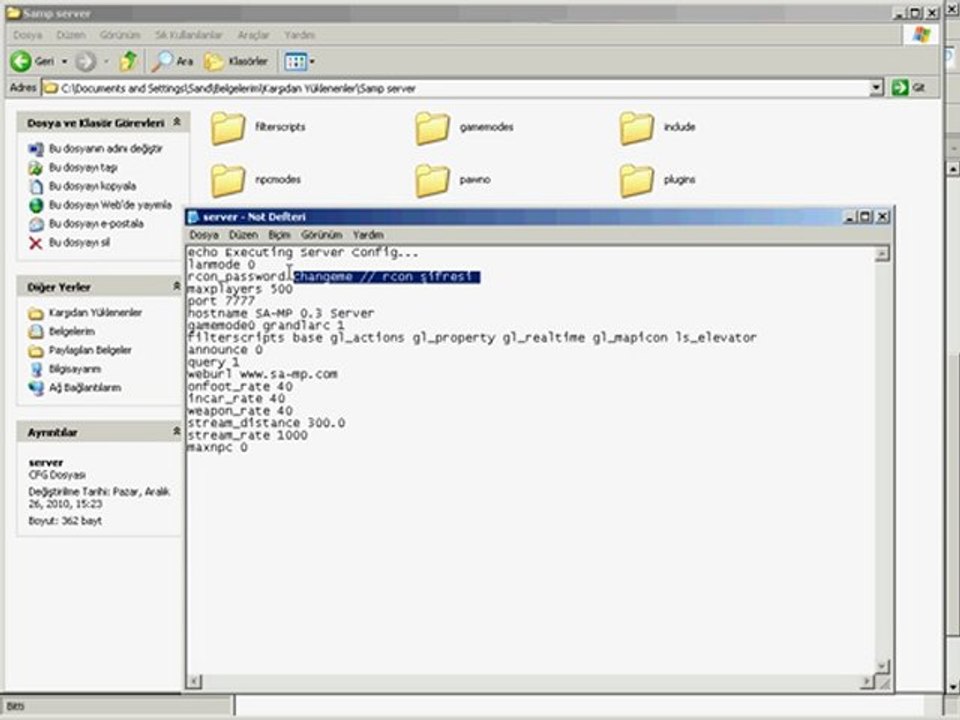Open Notepad Dosya menu

[x=204, y=235]
